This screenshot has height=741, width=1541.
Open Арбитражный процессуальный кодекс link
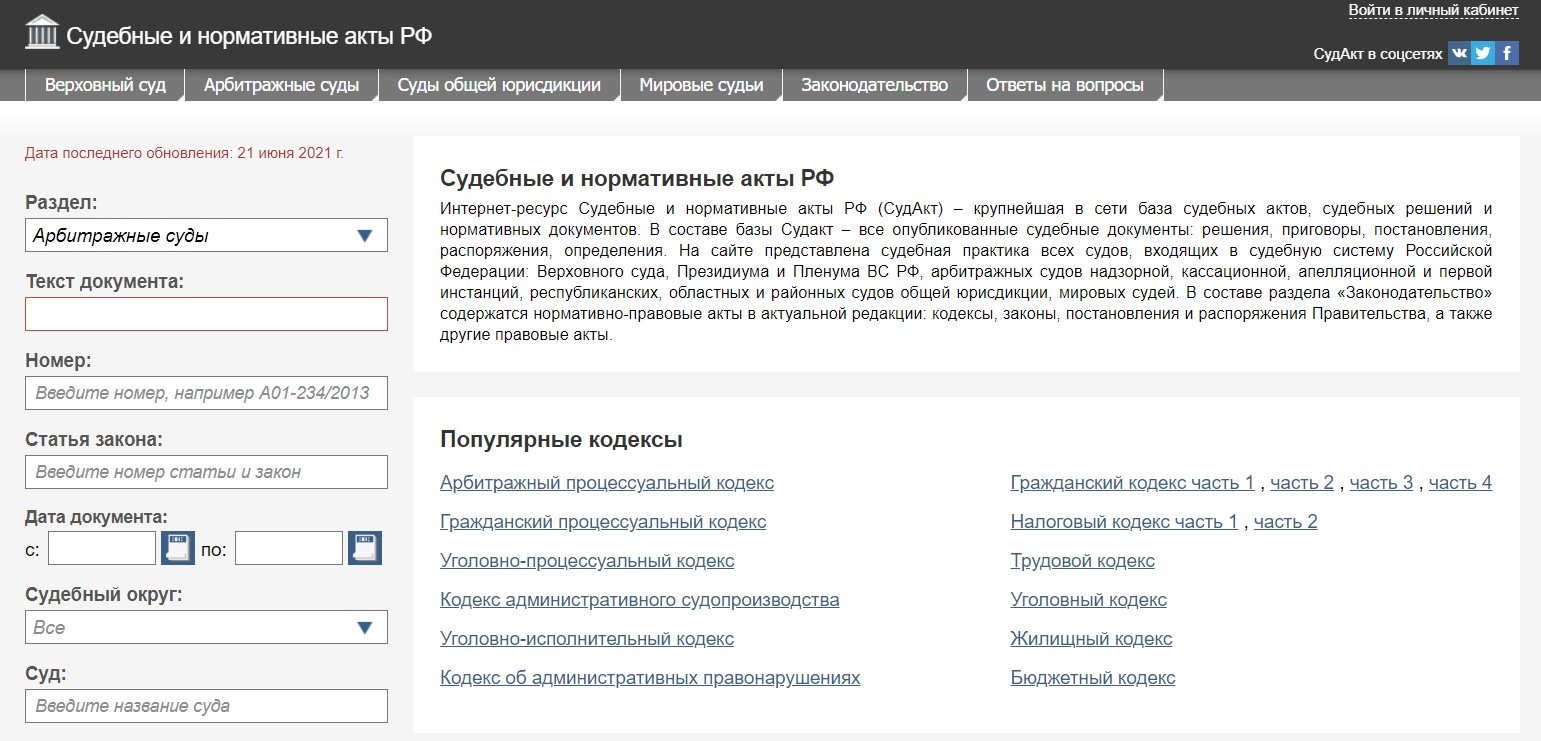point(607,483)
